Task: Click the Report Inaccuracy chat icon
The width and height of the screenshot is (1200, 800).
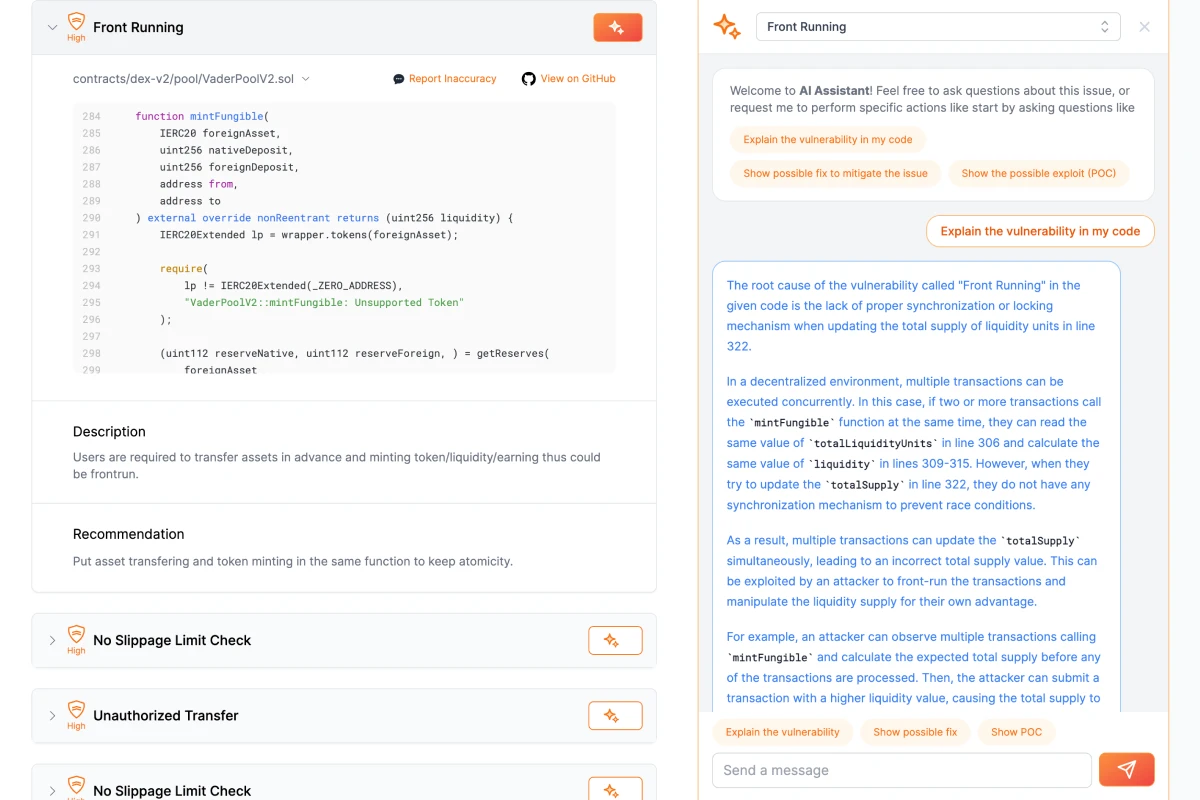Action: pos(399,79)
